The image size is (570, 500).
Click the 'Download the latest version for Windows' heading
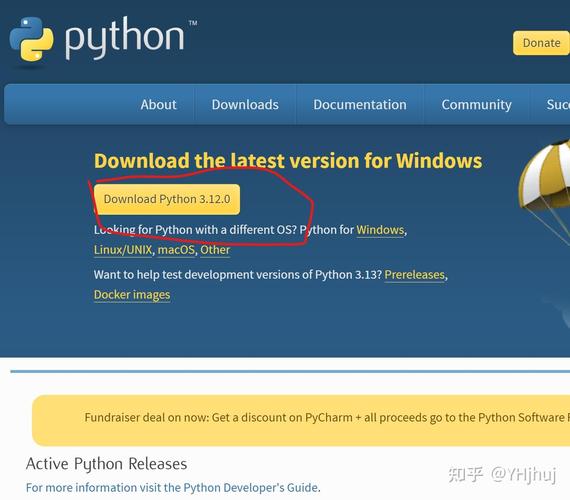(288, 161)
